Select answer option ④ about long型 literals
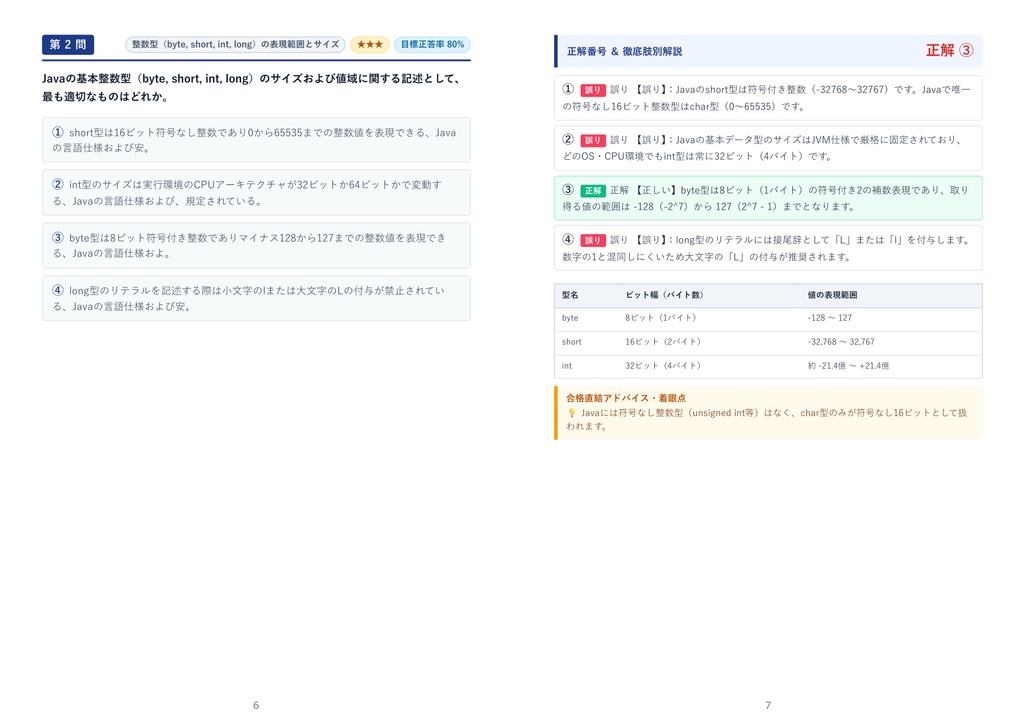The width and height of the screenshot is (1024, 727). click(256, 299)
